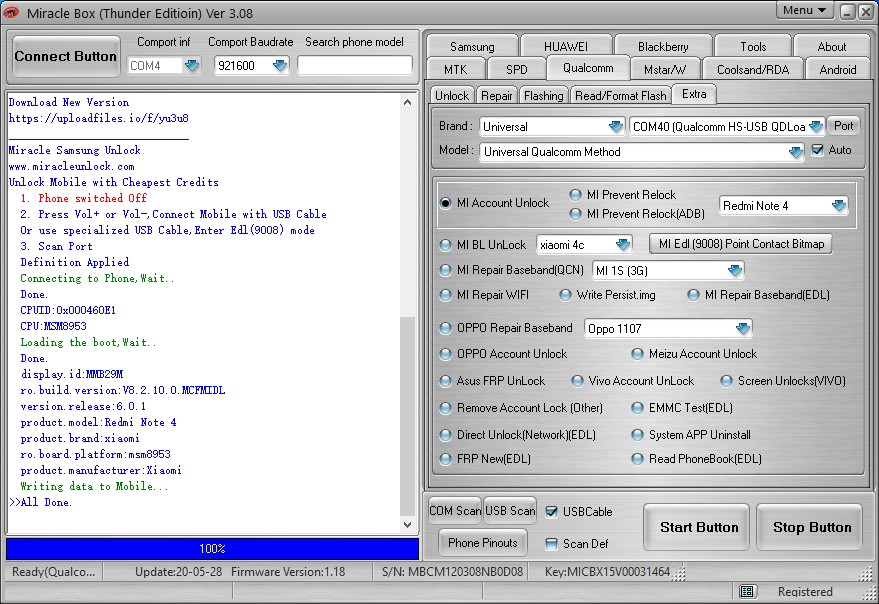Viewport: 879px width, 604px height.
Task: Select FRP New(EDL) option
Action: [x=446, y=459]
